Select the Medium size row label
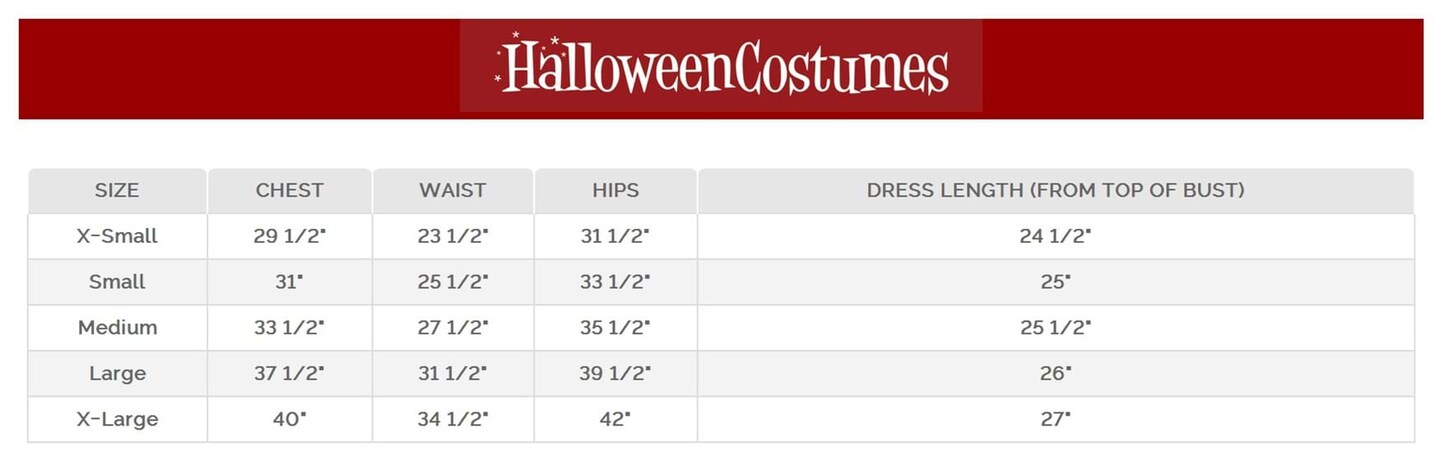Screen dimensions: 1440x470 [x=117, y=328]
